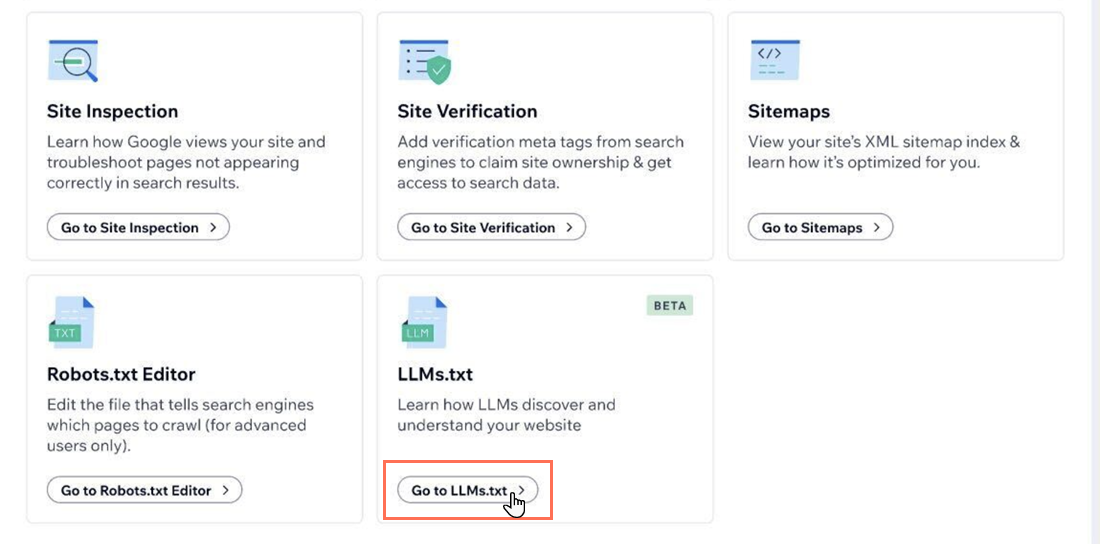Image resolution: width=1100 pixels, height=544 pixels.
Task: Select the Site Verification card heading
Action: [467, 111]
